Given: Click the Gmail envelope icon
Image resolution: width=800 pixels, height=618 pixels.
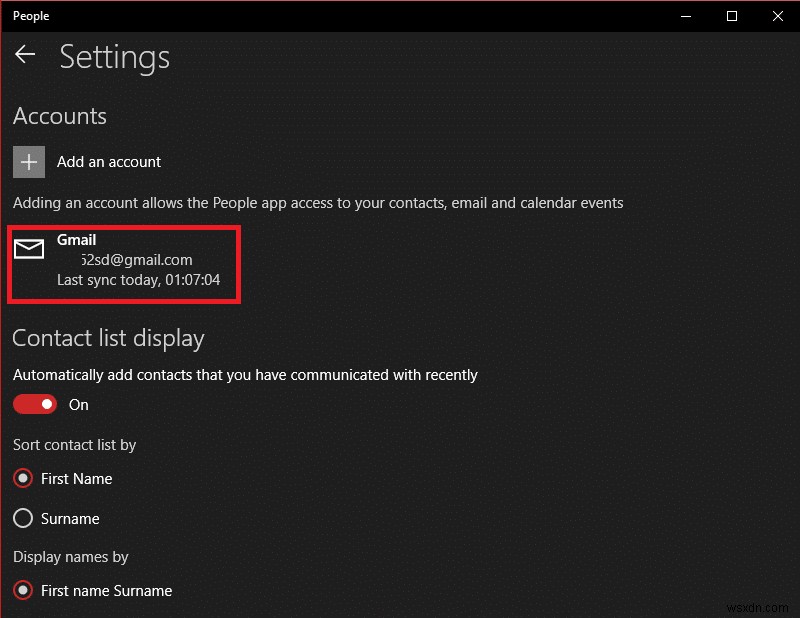Looking at the screenshot, I should point(29,249).
